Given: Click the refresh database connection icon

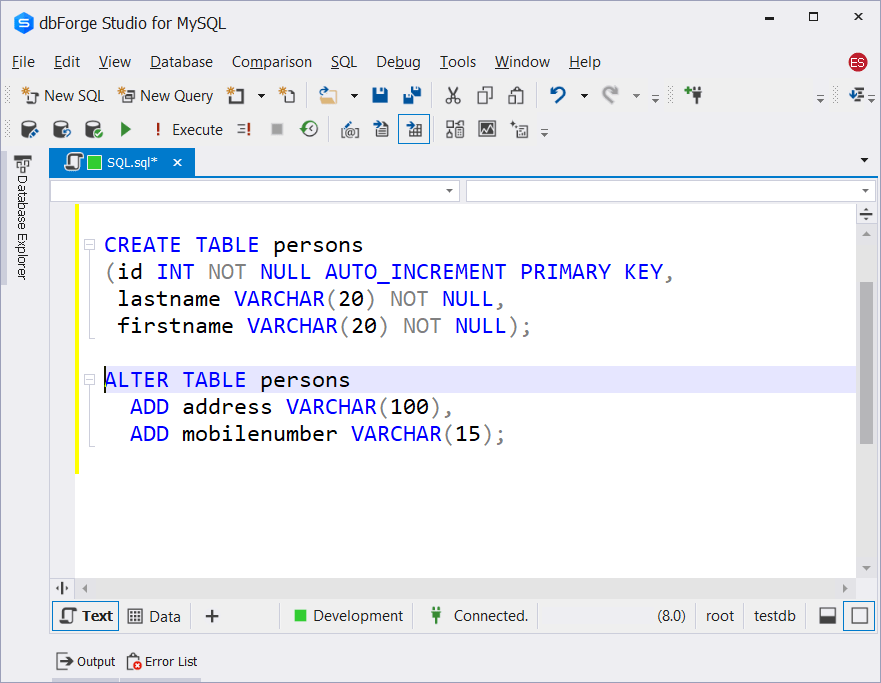Looking at the screenshot, I should tap(61, 130).
